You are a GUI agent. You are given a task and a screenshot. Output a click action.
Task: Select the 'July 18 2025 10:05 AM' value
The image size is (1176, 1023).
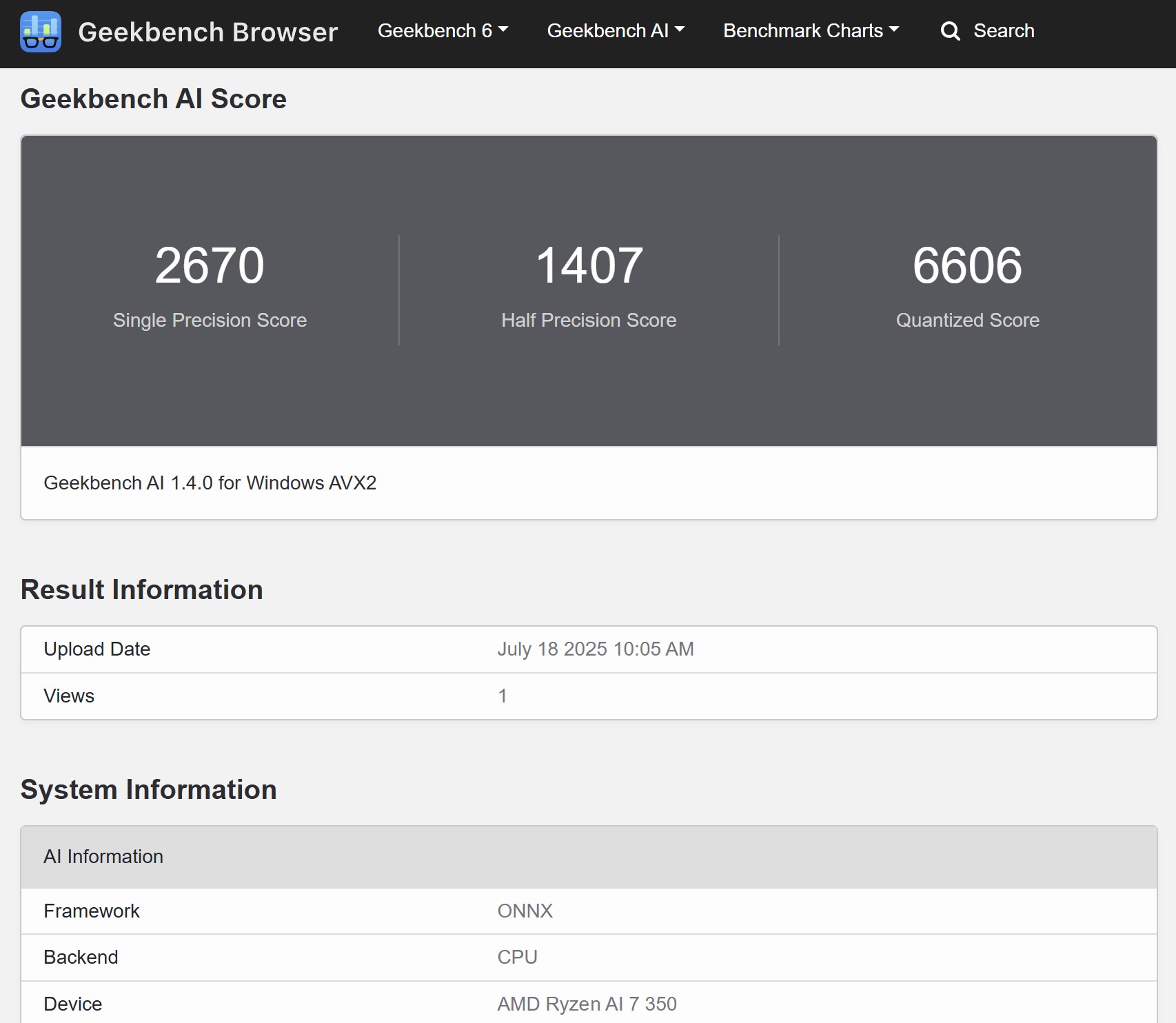[x=596, y=649]
